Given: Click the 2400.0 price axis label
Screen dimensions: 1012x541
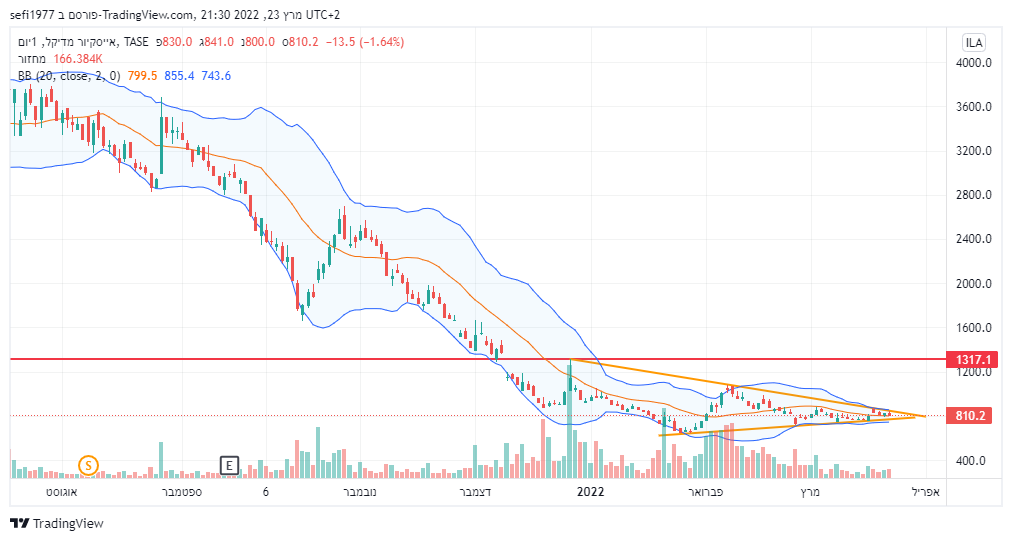Looking at the screenshot, I should coord(973,239).
